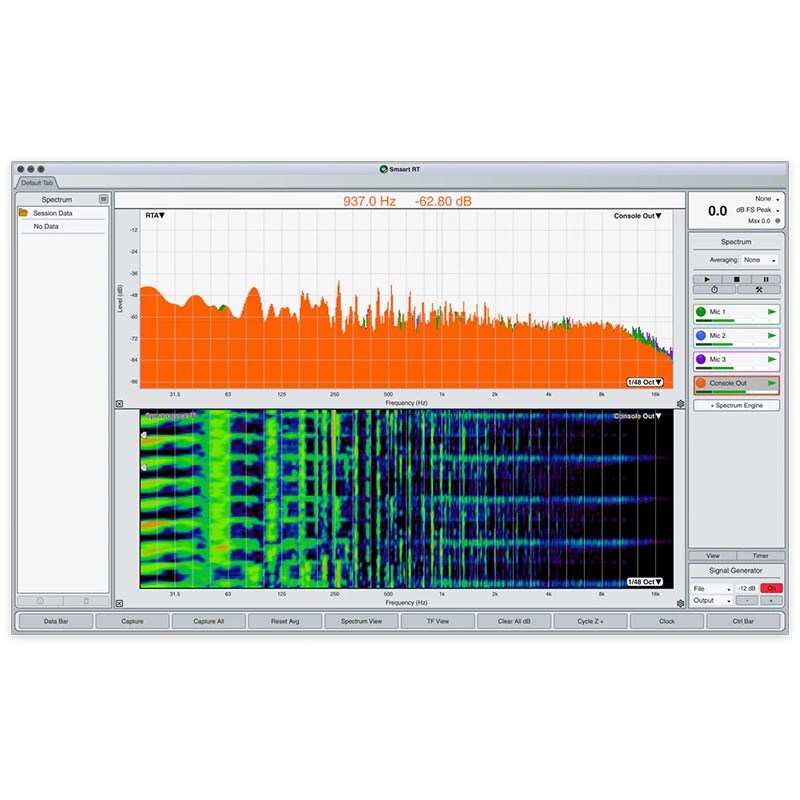Viewport: 800px width, 800px height.
Task: Click the Mic 2 blue color swatch
Action: click(x=701, y=336)
